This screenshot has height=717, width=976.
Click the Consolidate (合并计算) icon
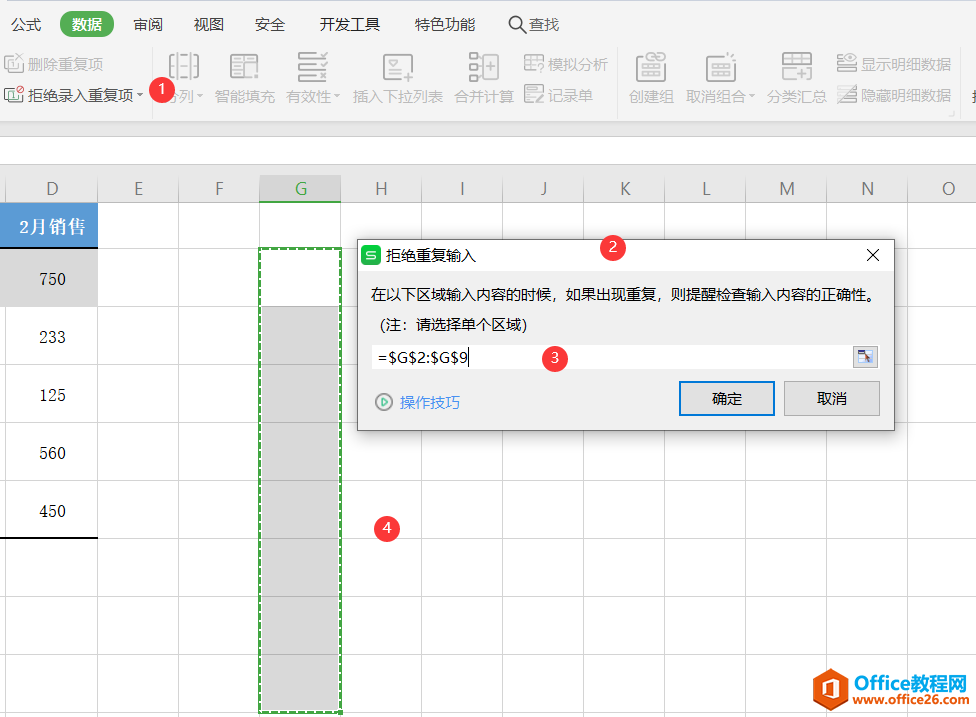(483, 68)
